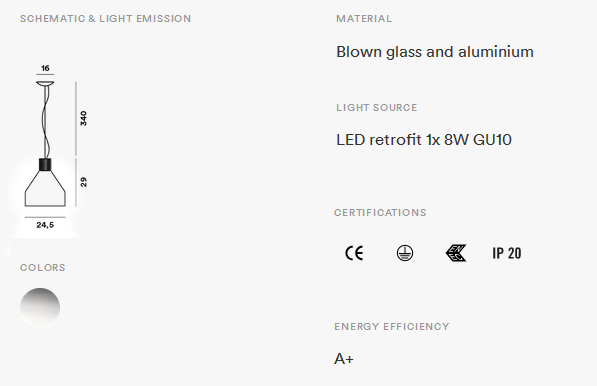Click the LED retrofit 1x 8W GU10 text
The width and height of the screenshot is (597, 386).
tap(424, 140)
